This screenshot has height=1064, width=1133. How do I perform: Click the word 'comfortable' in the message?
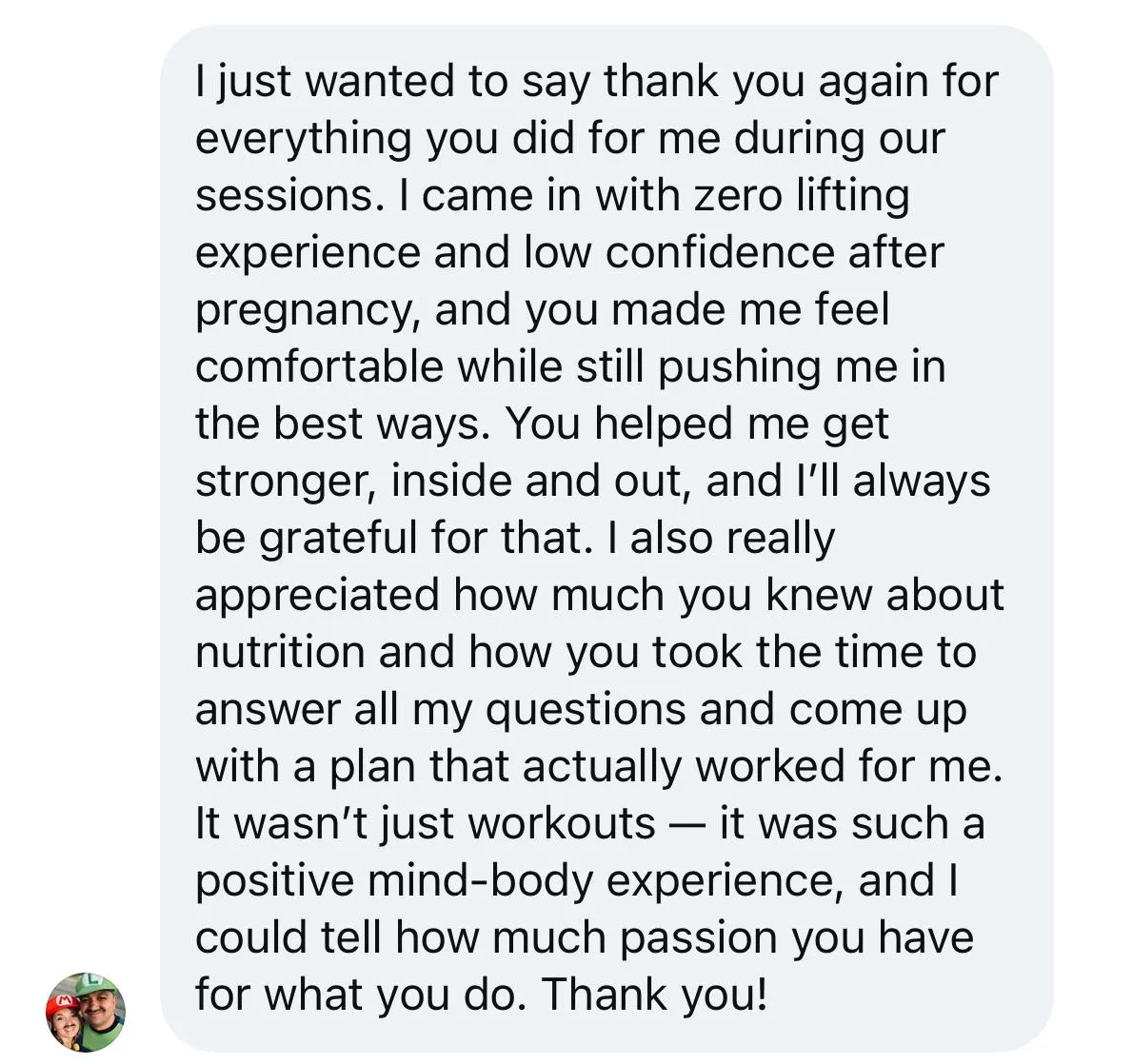coord(318,366)
